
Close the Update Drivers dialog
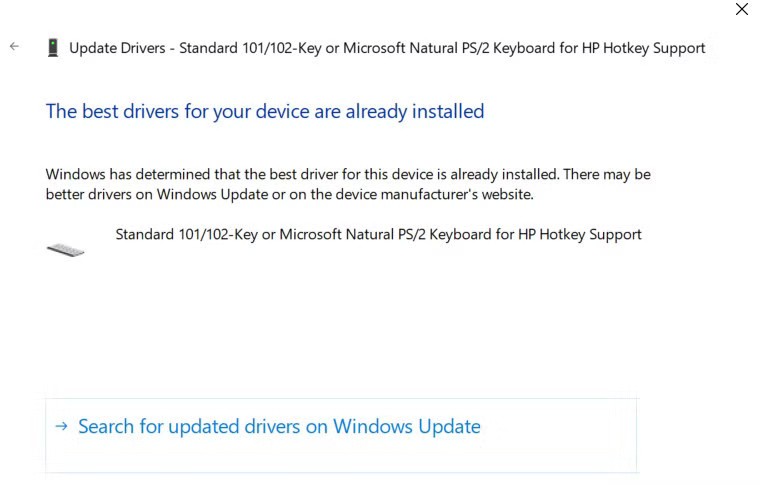(741, 10)
